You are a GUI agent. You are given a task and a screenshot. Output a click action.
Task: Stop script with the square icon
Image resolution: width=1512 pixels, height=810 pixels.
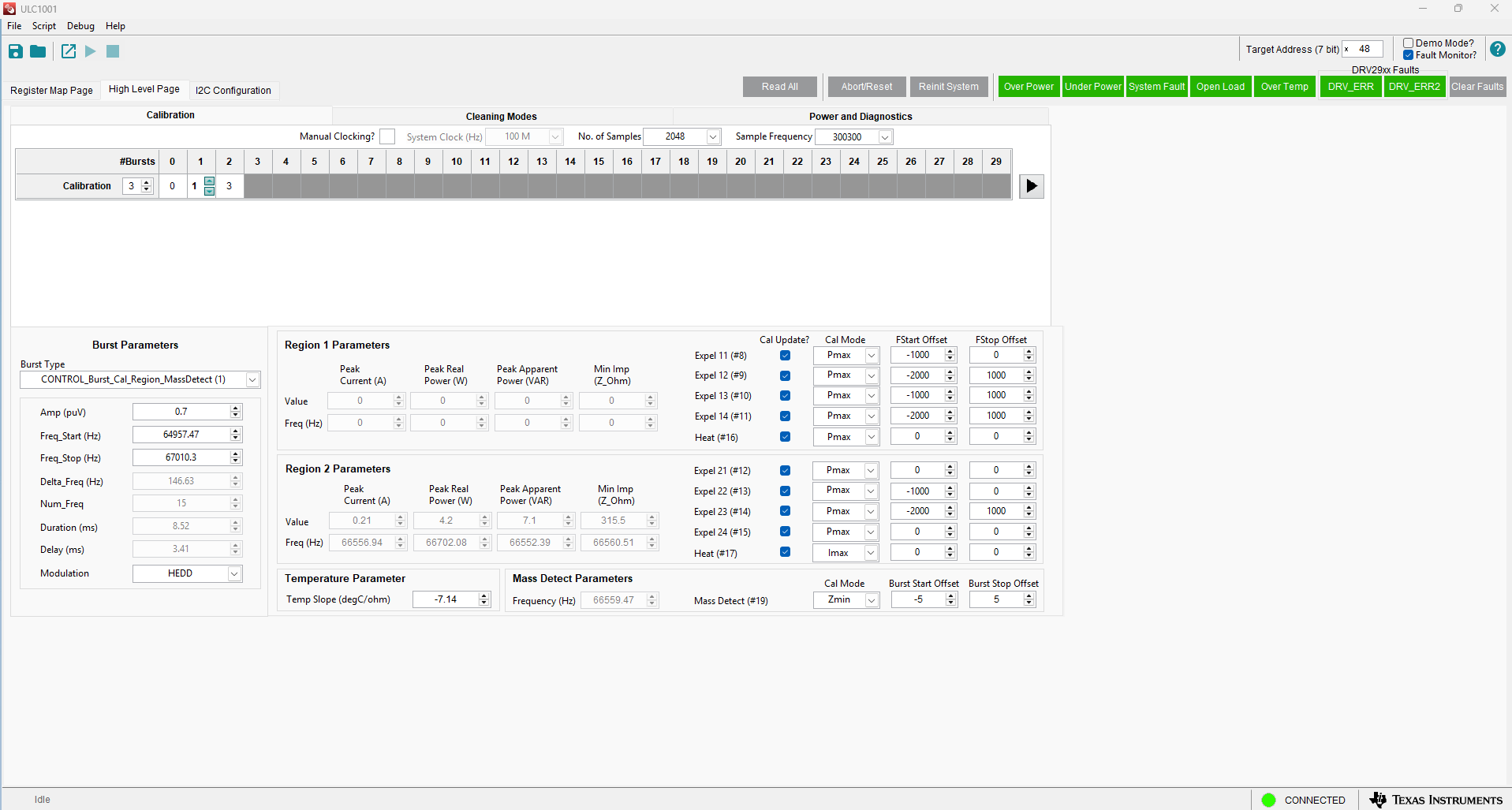pyautogui.click(x=113, y=51)
